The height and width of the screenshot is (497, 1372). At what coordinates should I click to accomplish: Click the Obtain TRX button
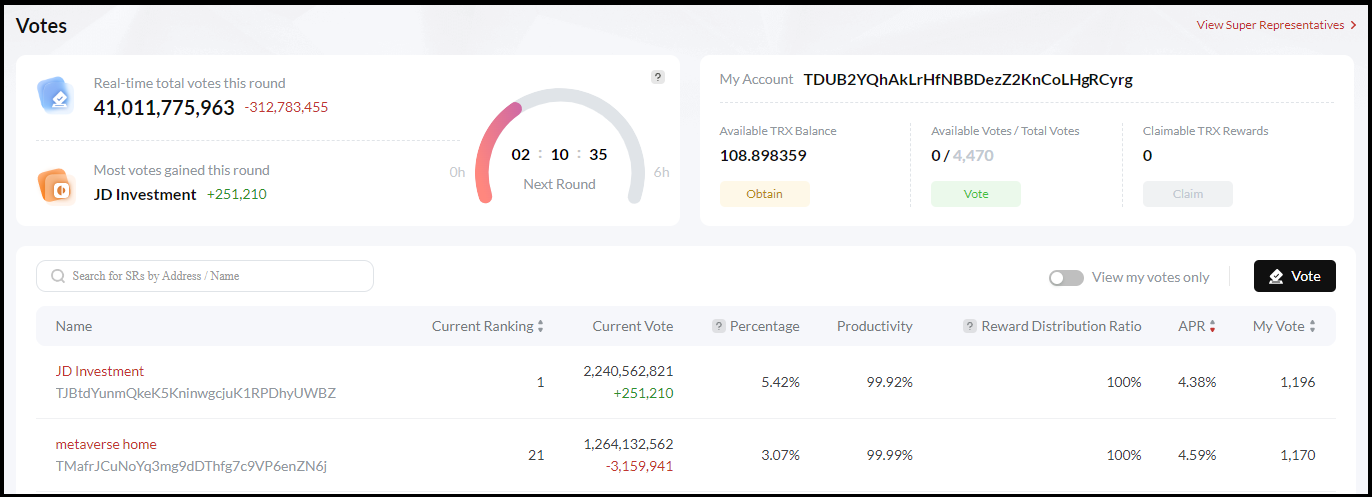(764, 194)
